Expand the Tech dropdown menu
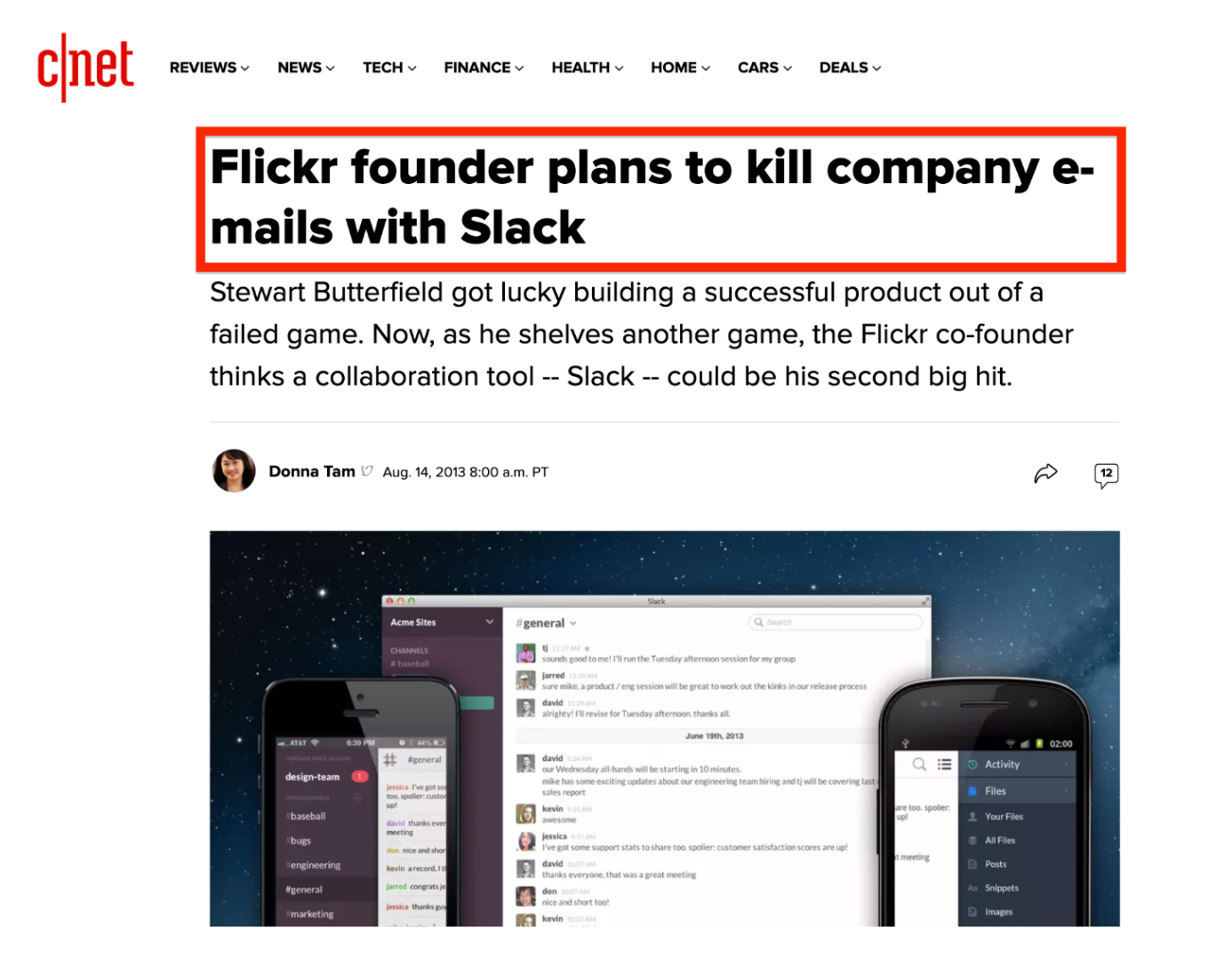Image resolution: width=1232 pixels, height=976 pixels. (x=389, y=68)
